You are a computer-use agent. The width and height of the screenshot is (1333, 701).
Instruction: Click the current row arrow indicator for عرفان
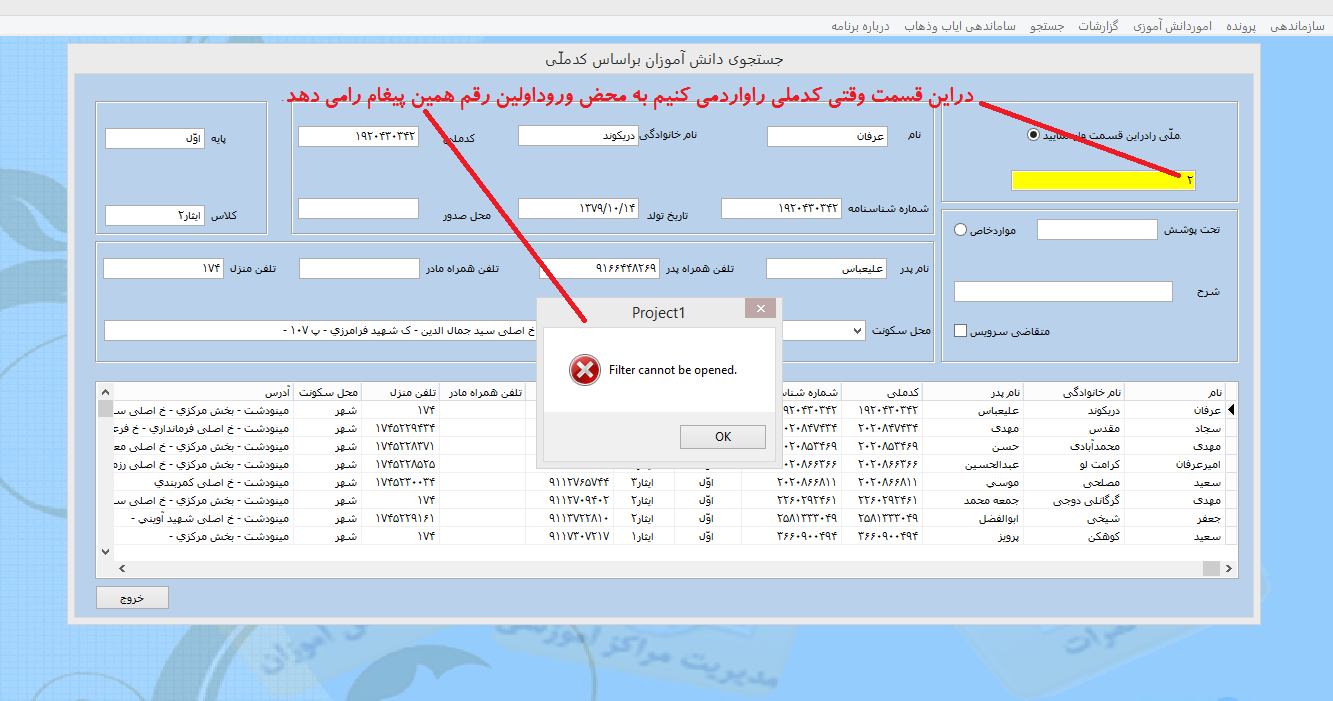[1231, 410]
